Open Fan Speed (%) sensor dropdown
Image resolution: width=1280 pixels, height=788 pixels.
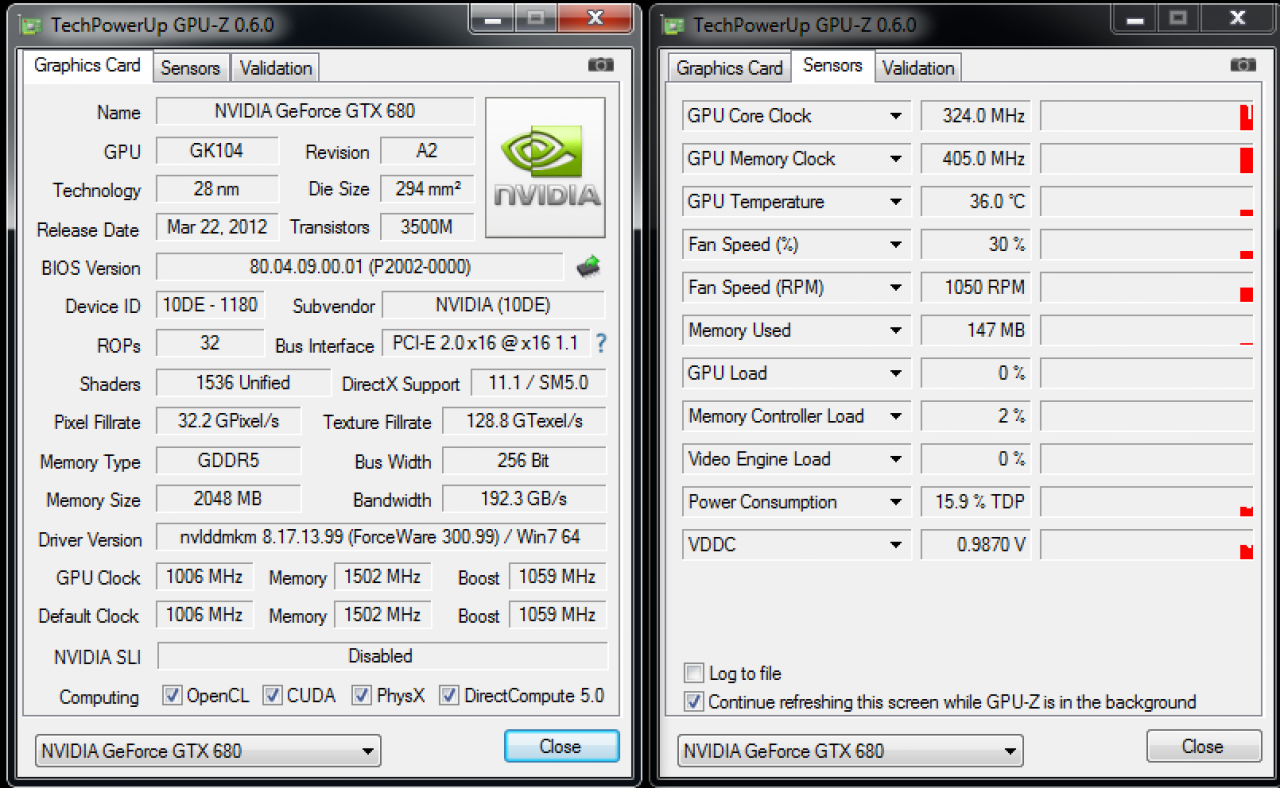click(896, 245)
